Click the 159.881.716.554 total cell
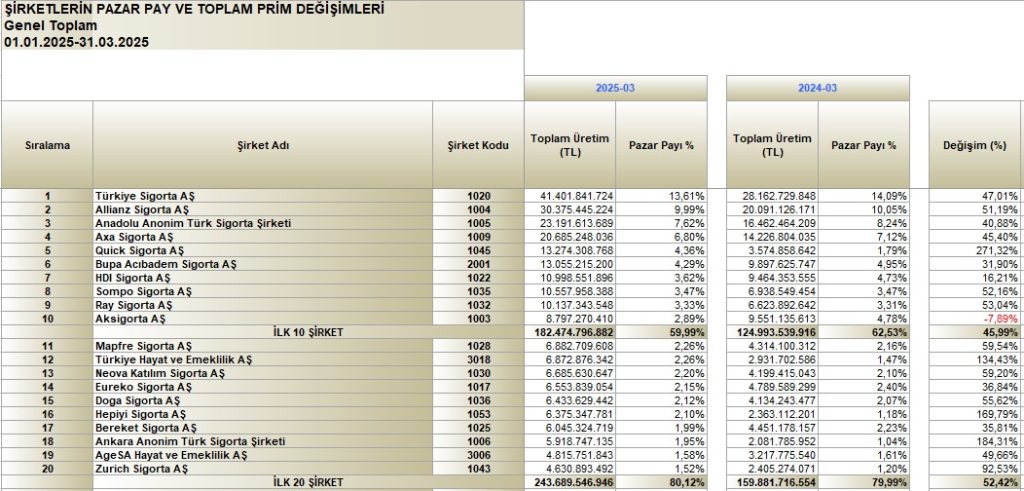 pos(775,483)
